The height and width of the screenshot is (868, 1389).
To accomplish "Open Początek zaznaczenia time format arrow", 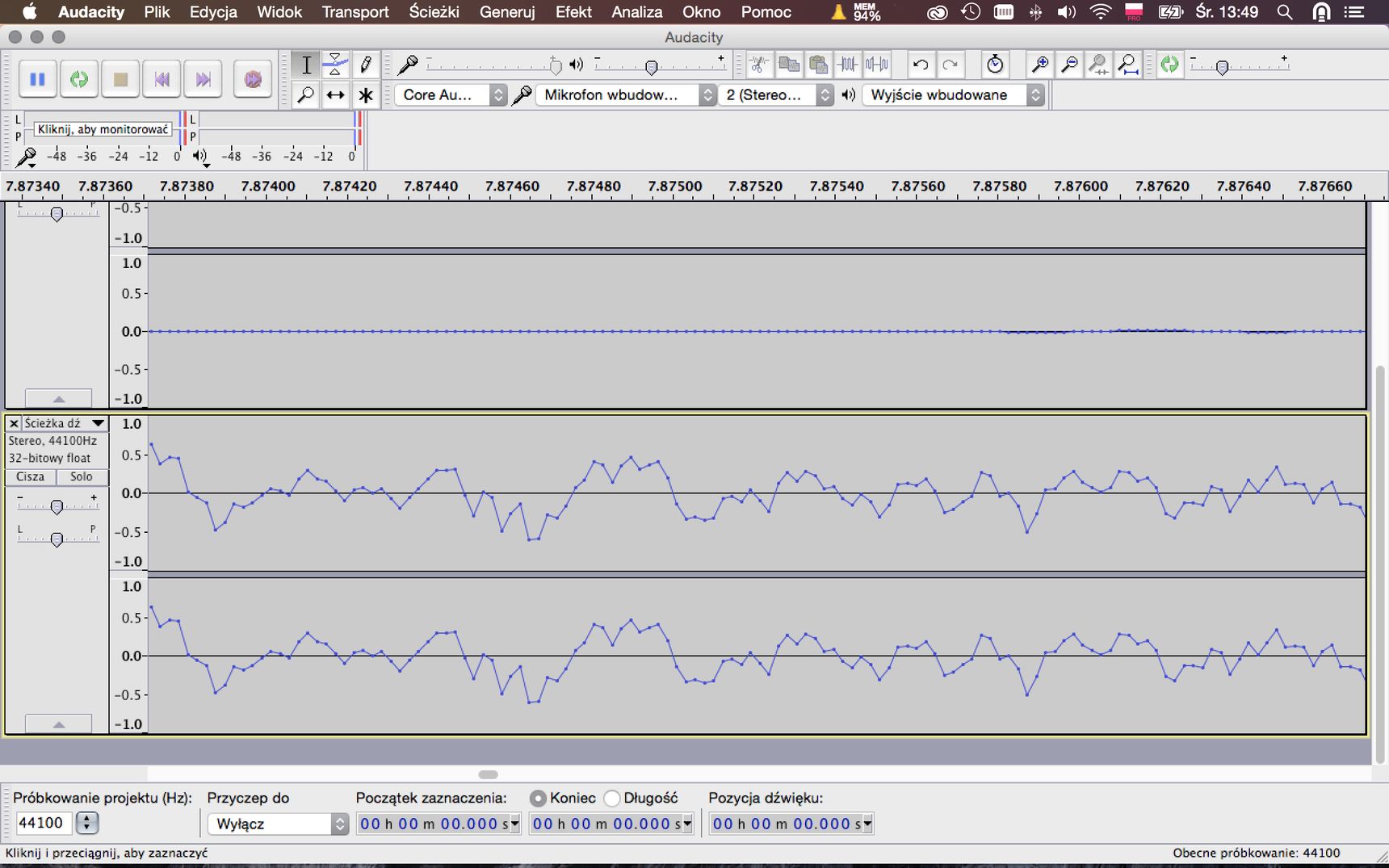I will [515, 824].
